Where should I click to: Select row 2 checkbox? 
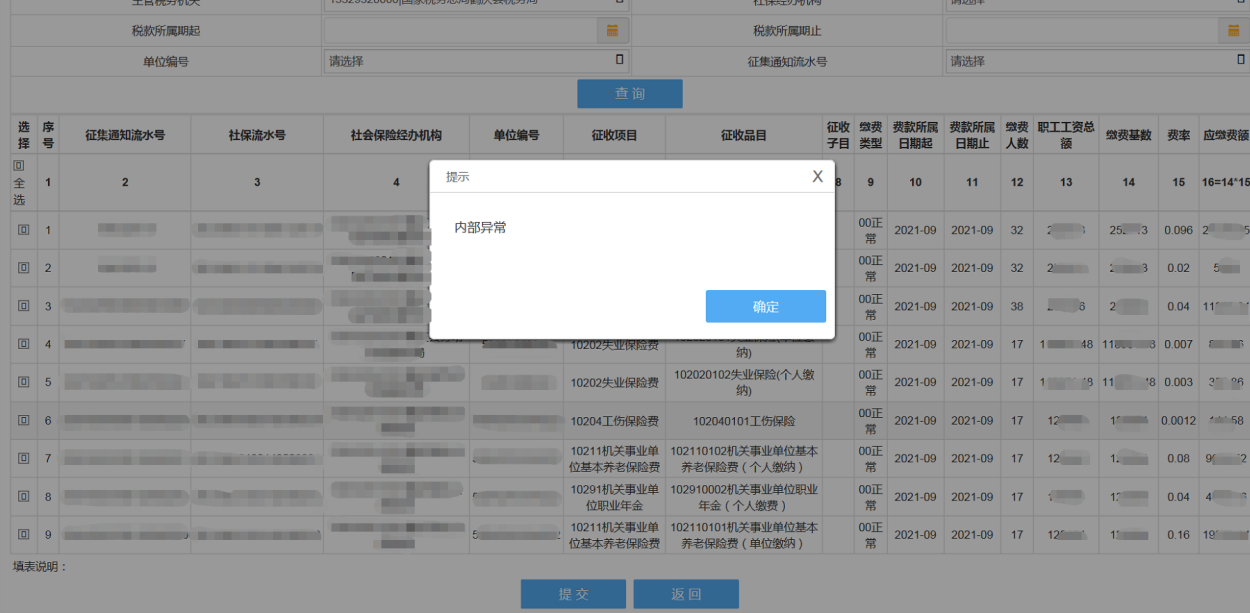pos(23,268)
